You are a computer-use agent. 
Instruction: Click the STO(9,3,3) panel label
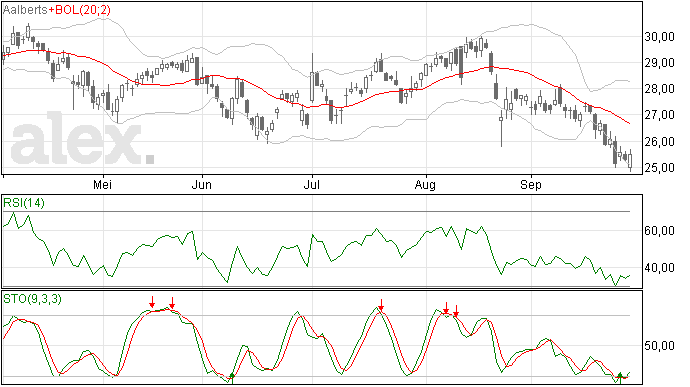[x=32, y=299]
